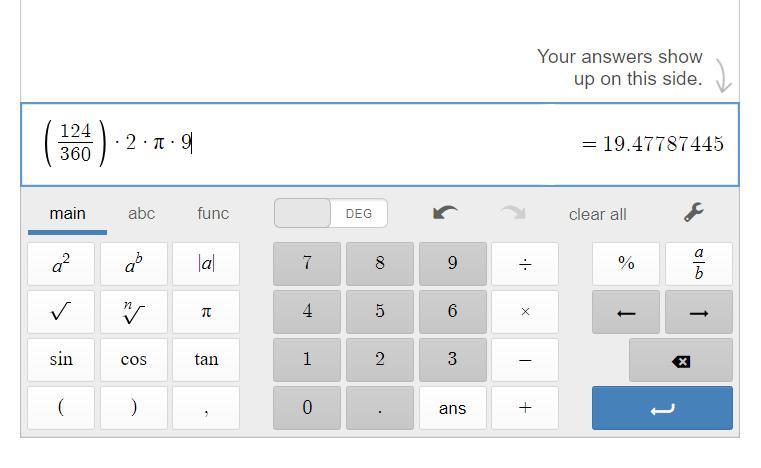Click the redo arrow icon
This screenshot has width=761, height=468.
point(513,213)
